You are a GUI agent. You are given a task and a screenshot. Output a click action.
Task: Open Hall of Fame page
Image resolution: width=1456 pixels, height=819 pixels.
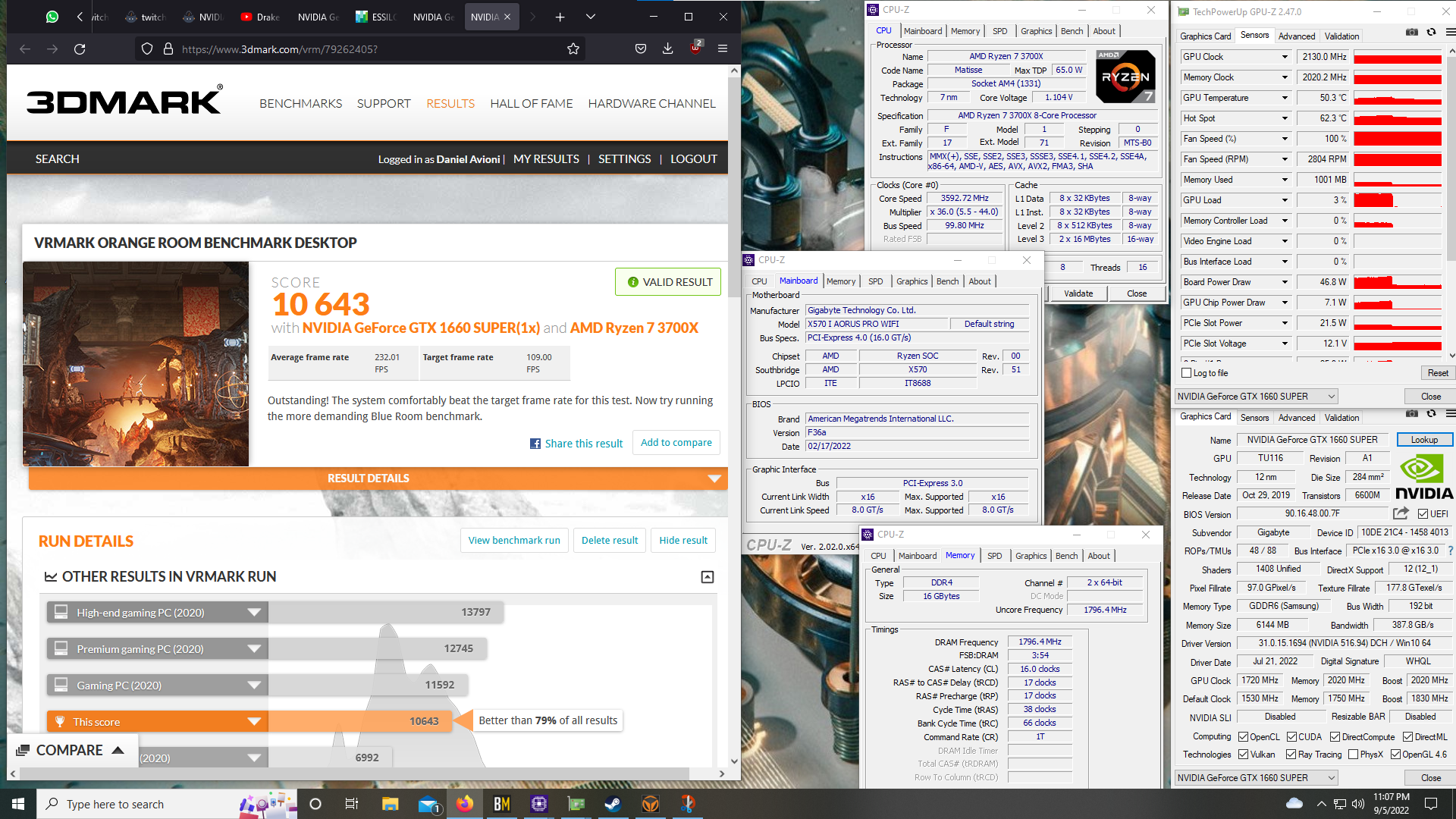[x=531, y=103]
